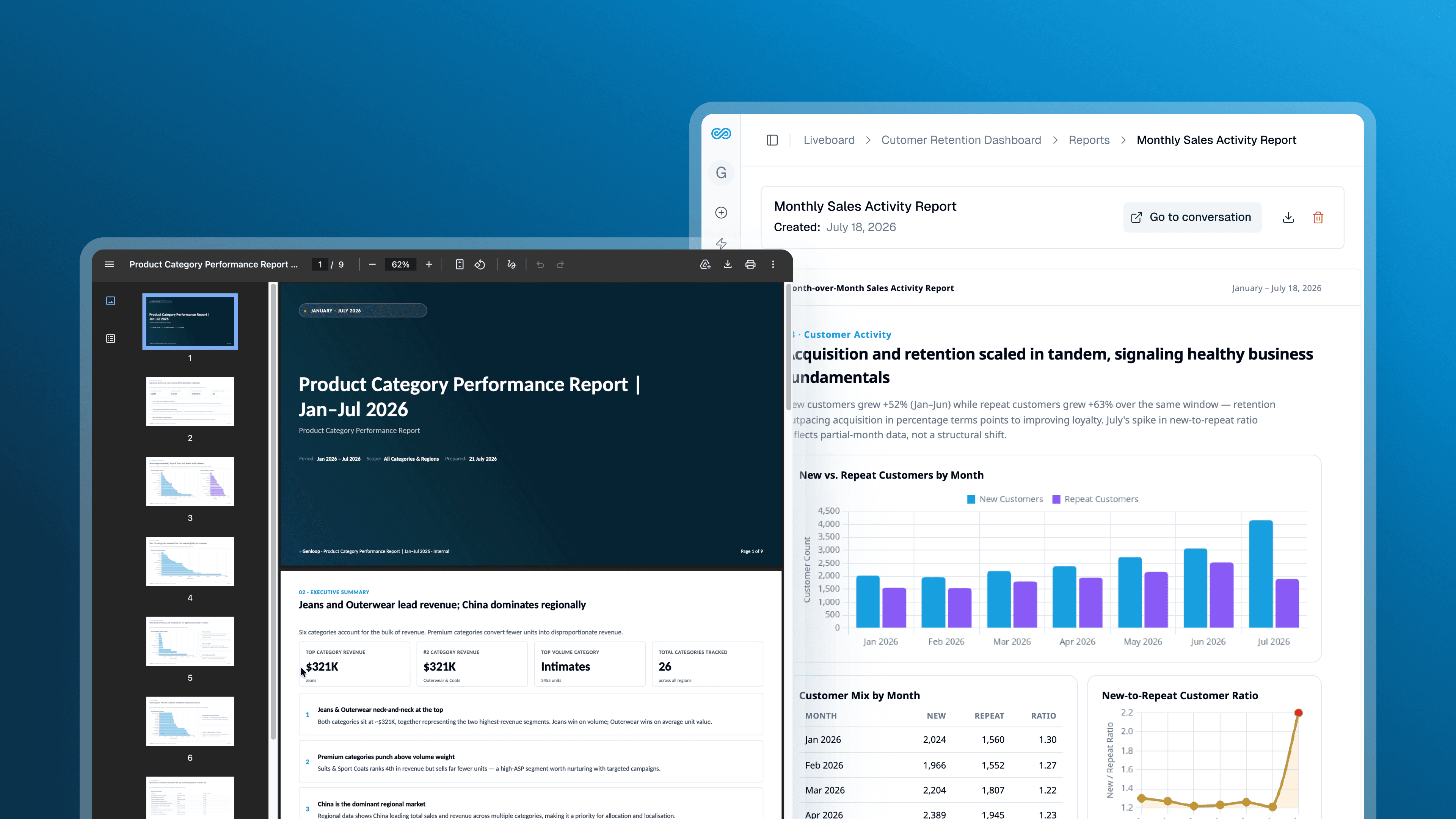Click the new plus circle sidebar icon
The image size is (1456, 819).
click(x=721, y=212)
